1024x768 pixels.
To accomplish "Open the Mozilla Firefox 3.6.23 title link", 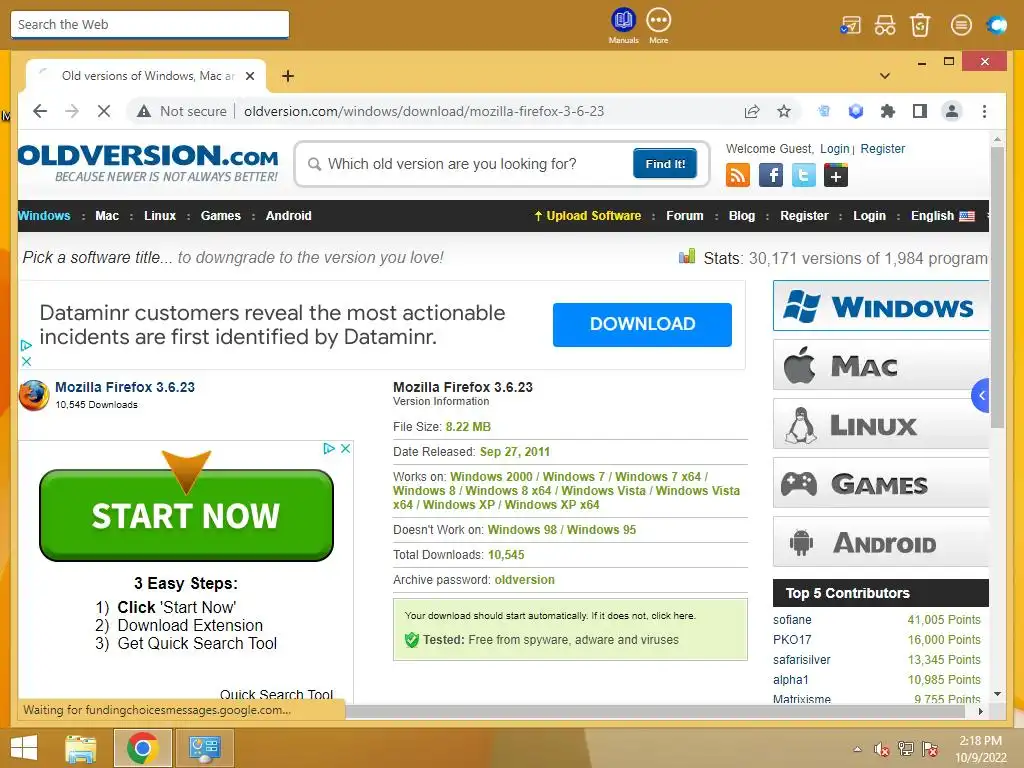I will pyautogui.click(x=125, y=387).
